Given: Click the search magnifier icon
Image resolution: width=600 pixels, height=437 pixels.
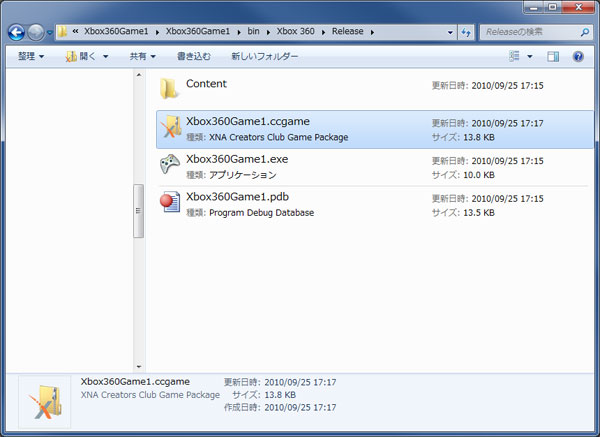Looking at the screenshot, I should click(x=584, y=33).
